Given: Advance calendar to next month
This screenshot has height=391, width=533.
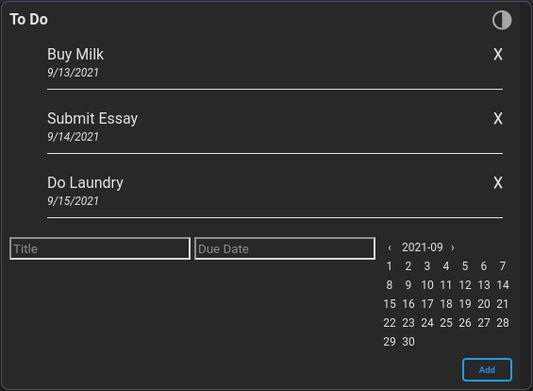Looking at the screenshot, I should 452,248.
